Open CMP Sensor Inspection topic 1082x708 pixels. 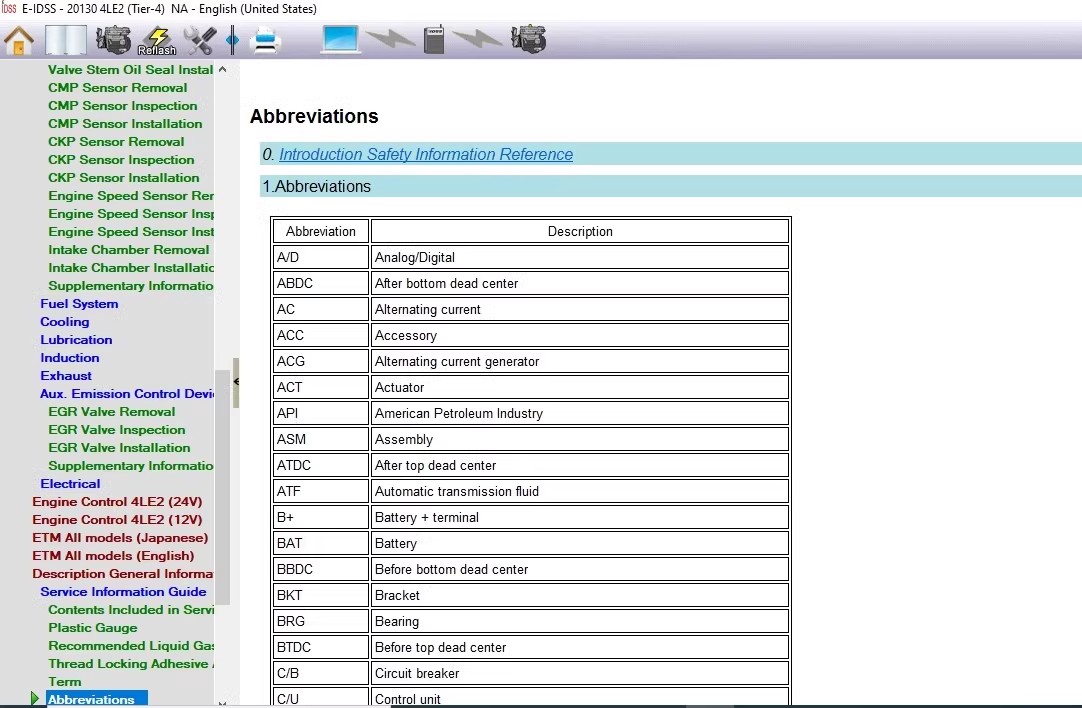[123, 106]
